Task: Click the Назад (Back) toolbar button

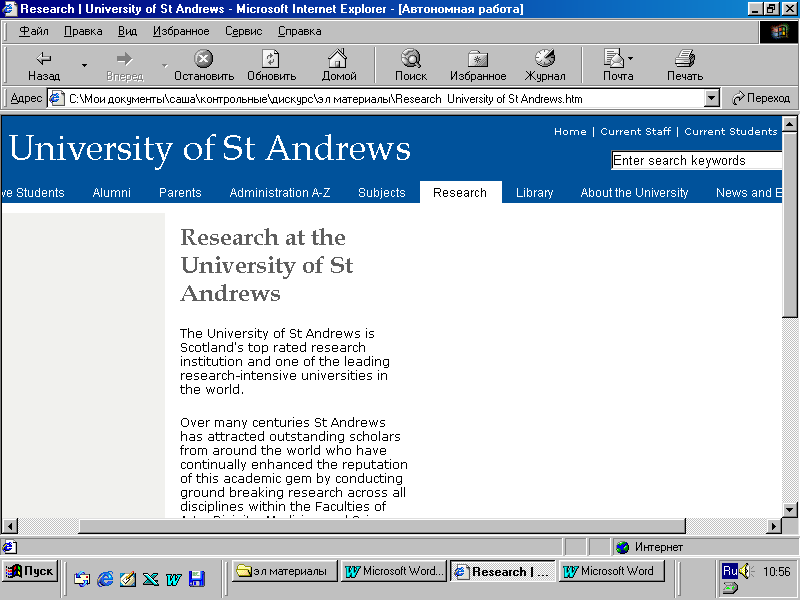Action: (x=43, y=66)
